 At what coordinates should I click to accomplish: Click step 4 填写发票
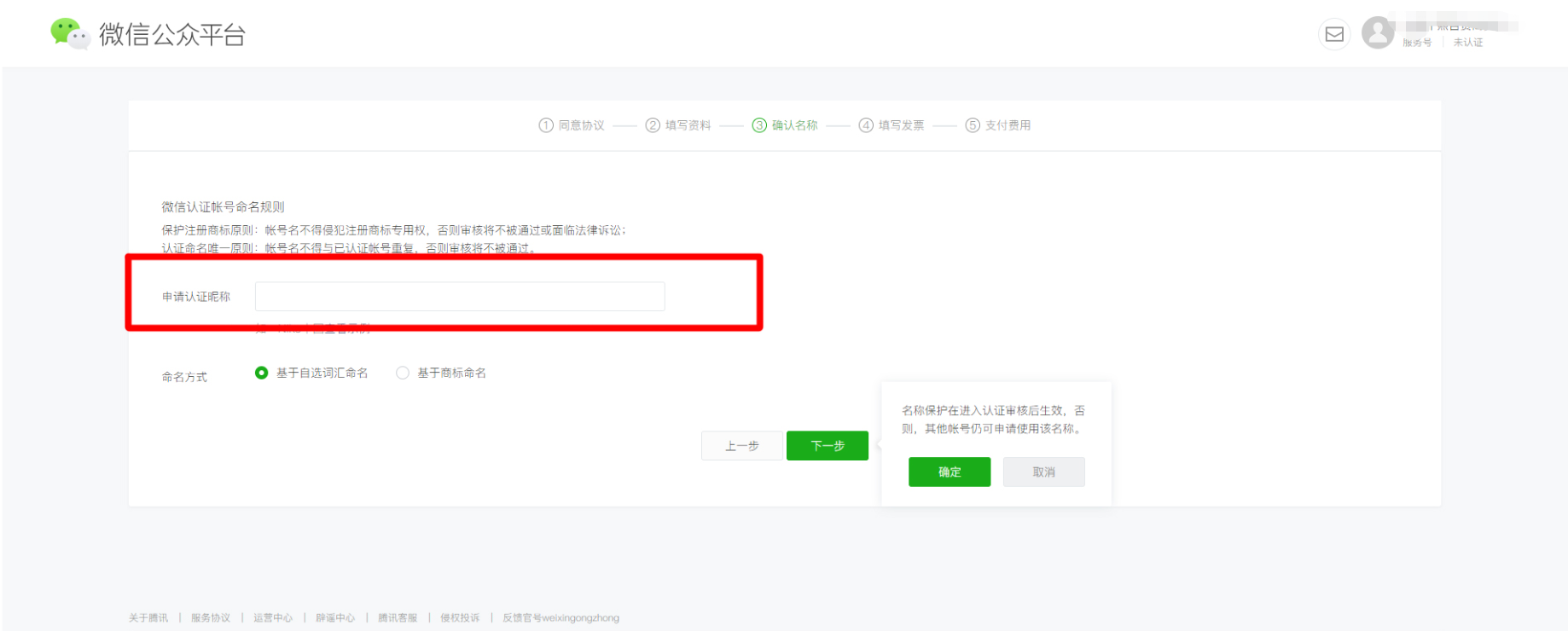coord(891,125)
